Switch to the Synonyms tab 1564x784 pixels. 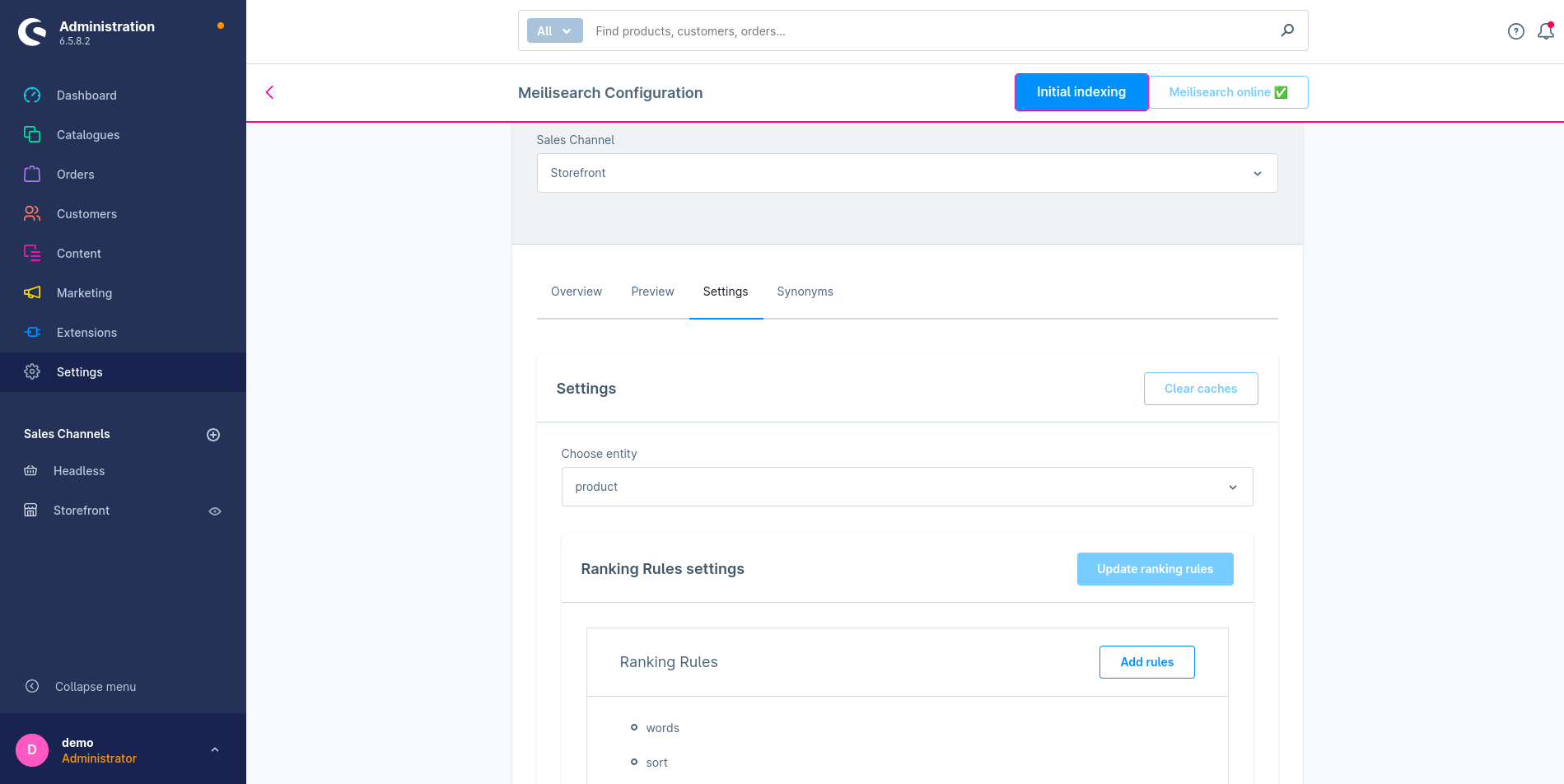coord(805,292)
